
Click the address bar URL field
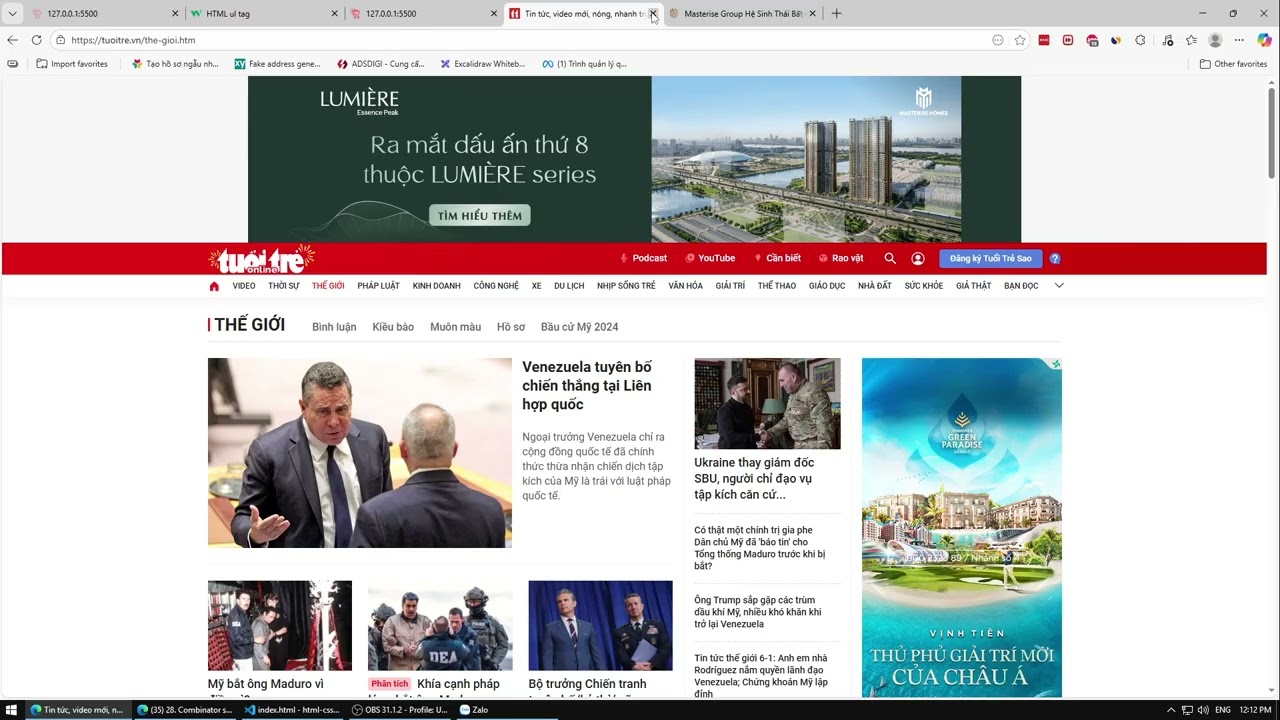(x=520, y=40)
